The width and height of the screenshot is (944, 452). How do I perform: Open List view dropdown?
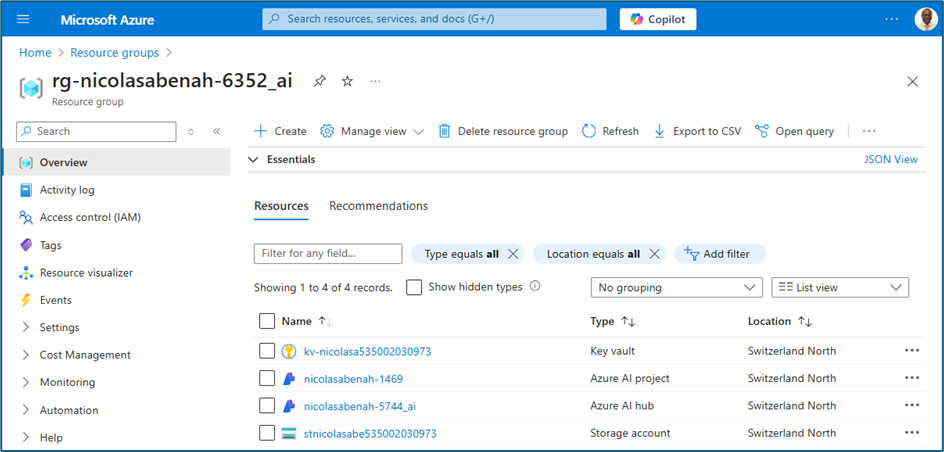(x=840, y=288)
